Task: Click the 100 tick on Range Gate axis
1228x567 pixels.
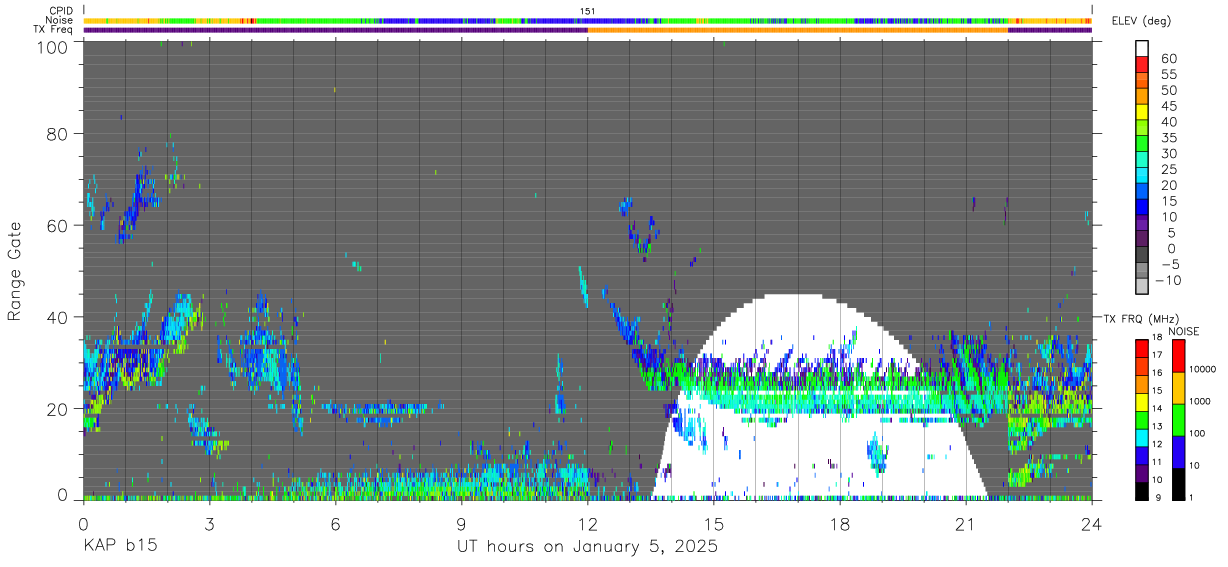Action: (x=51, y=47)
